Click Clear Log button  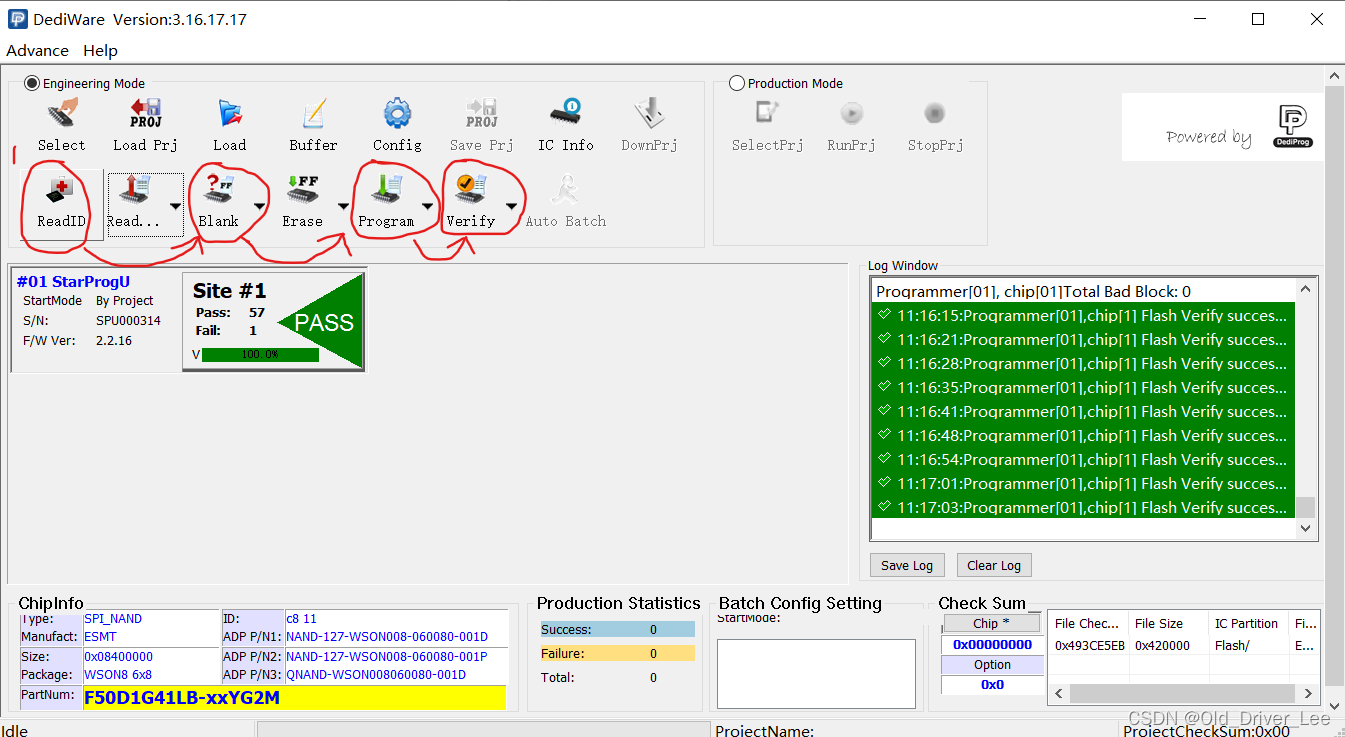pos(994,565)
